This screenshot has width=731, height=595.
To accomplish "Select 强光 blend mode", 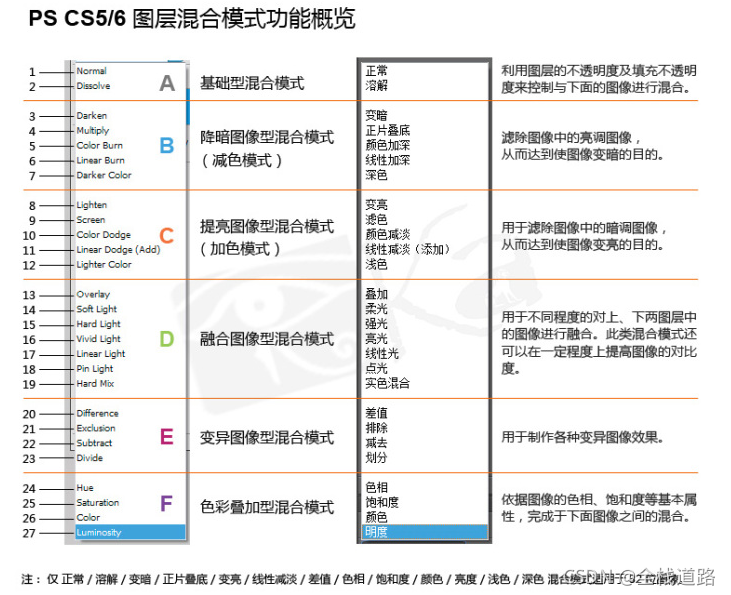I will coord(376,324).
